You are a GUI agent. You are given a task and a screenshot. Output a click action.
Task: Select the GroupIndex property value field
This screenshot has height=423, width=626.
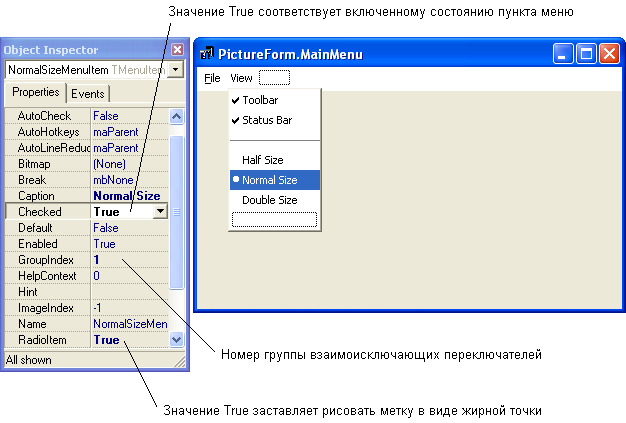130,259
